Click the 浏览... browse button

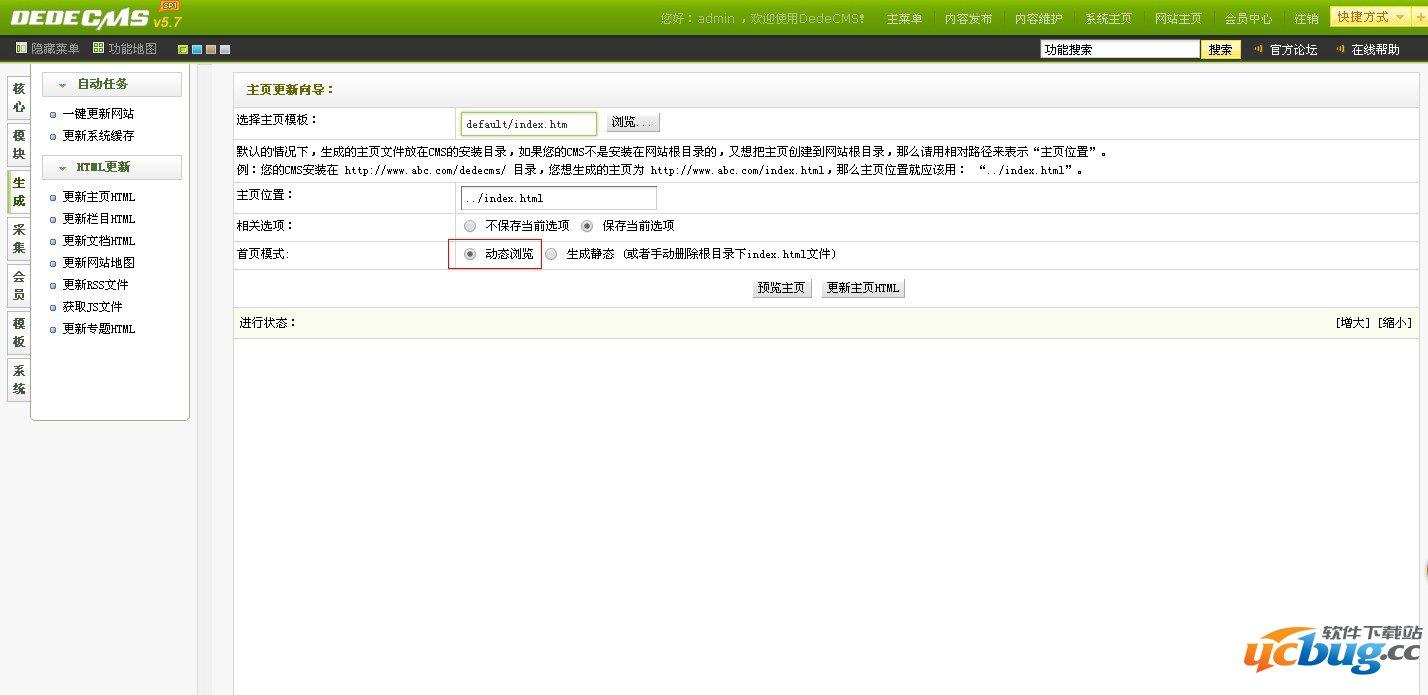(x=633, y=122)
